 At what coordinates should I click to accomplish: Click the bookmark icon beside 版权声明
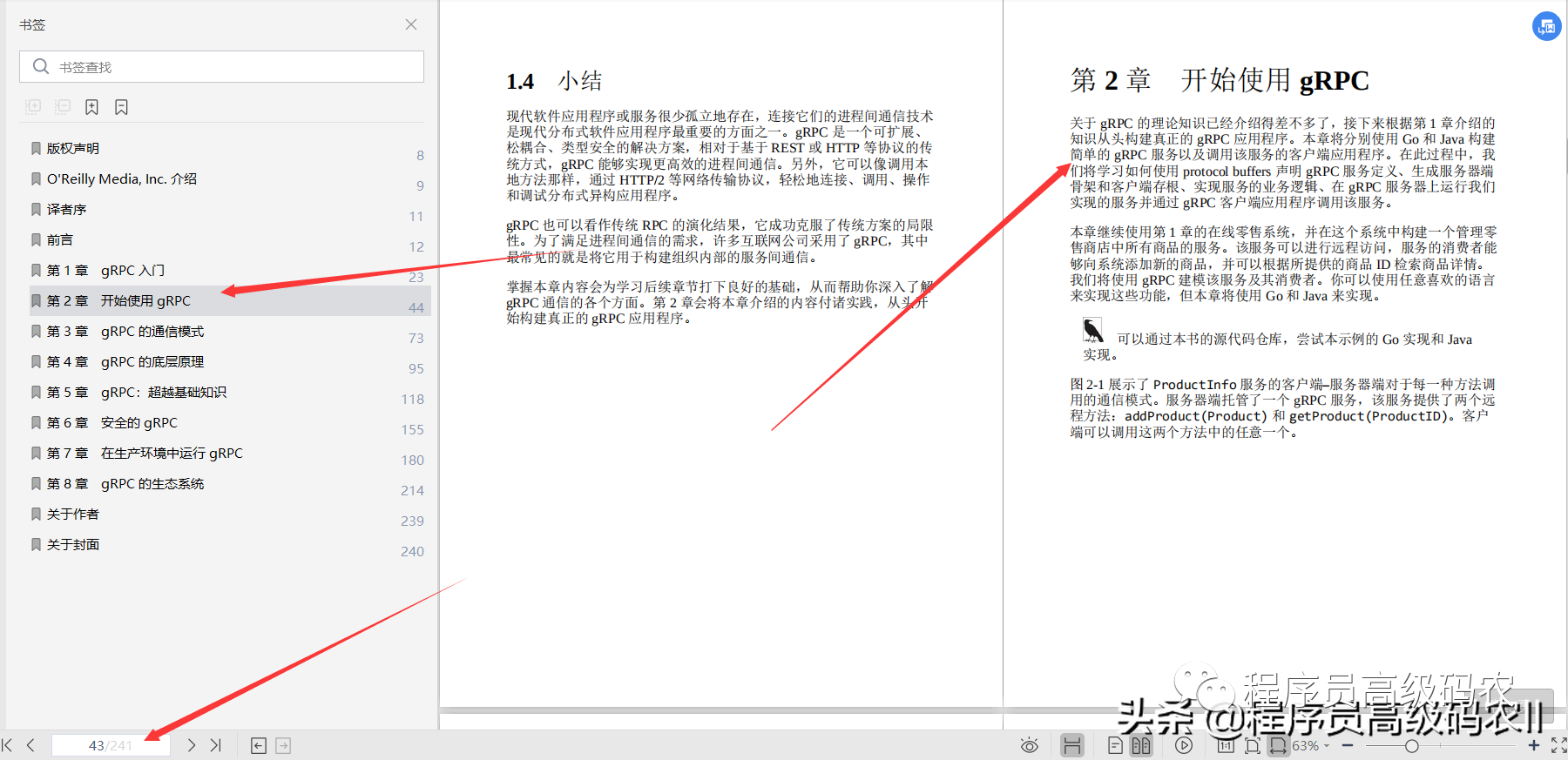point(36,149)
